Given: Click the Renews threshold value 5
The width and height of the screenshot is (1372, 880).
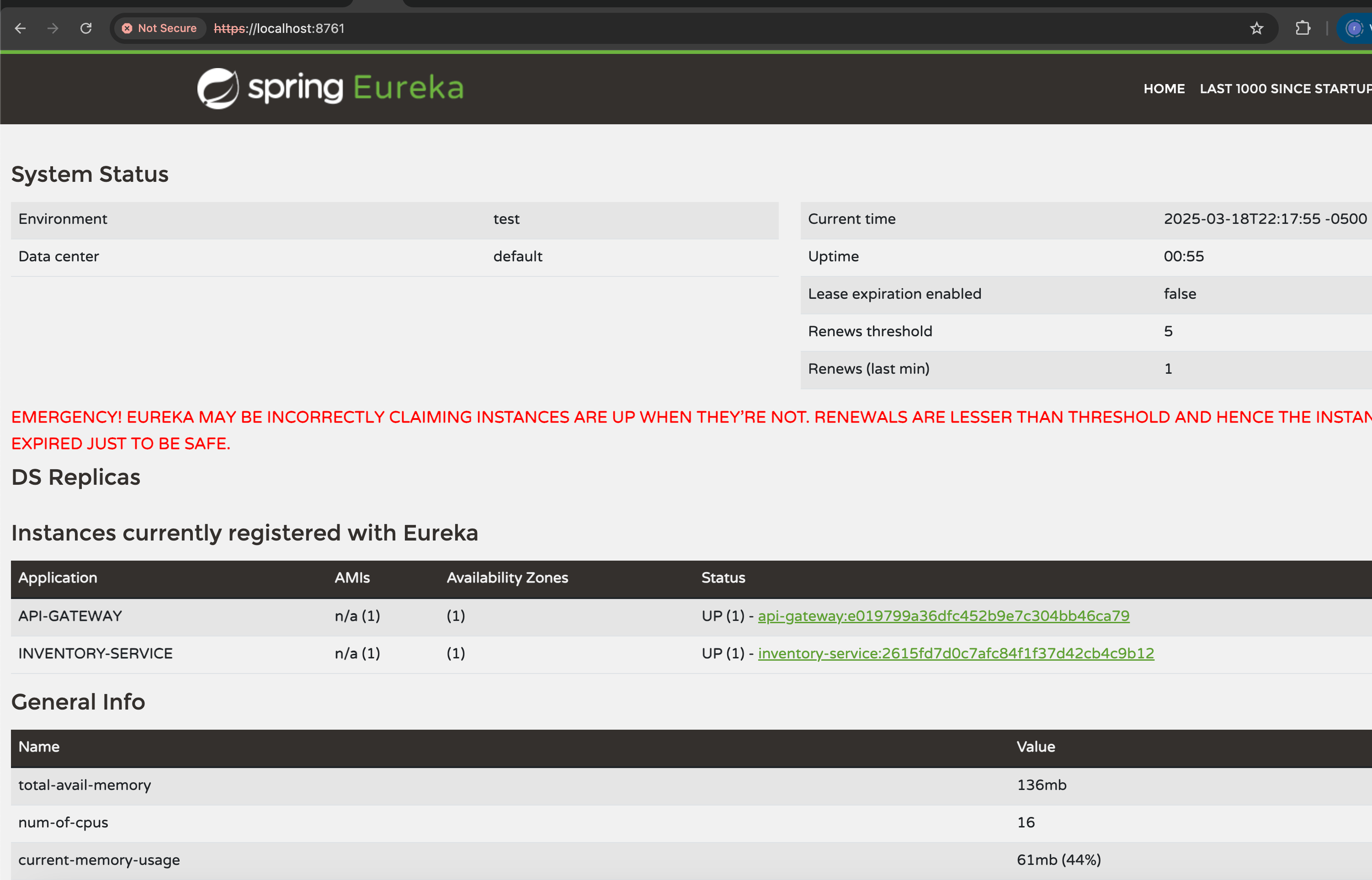Looking at the screenshot, I should pyautogui.click(x=1168, y=331).
